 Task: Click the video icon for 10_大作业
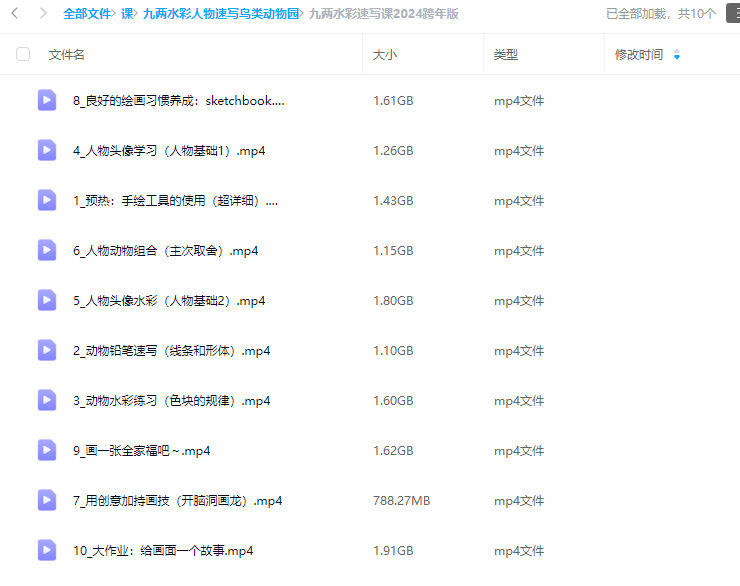(x=47, y=550)
